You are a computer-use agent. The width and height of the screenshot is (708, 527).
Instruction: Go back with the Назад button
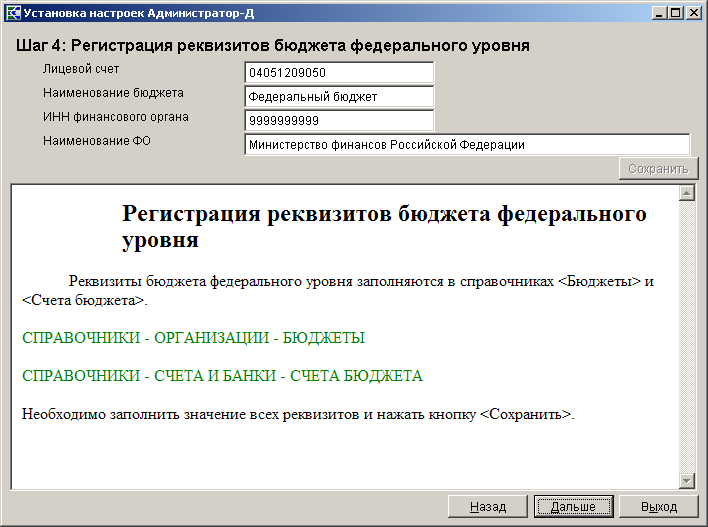488,507
